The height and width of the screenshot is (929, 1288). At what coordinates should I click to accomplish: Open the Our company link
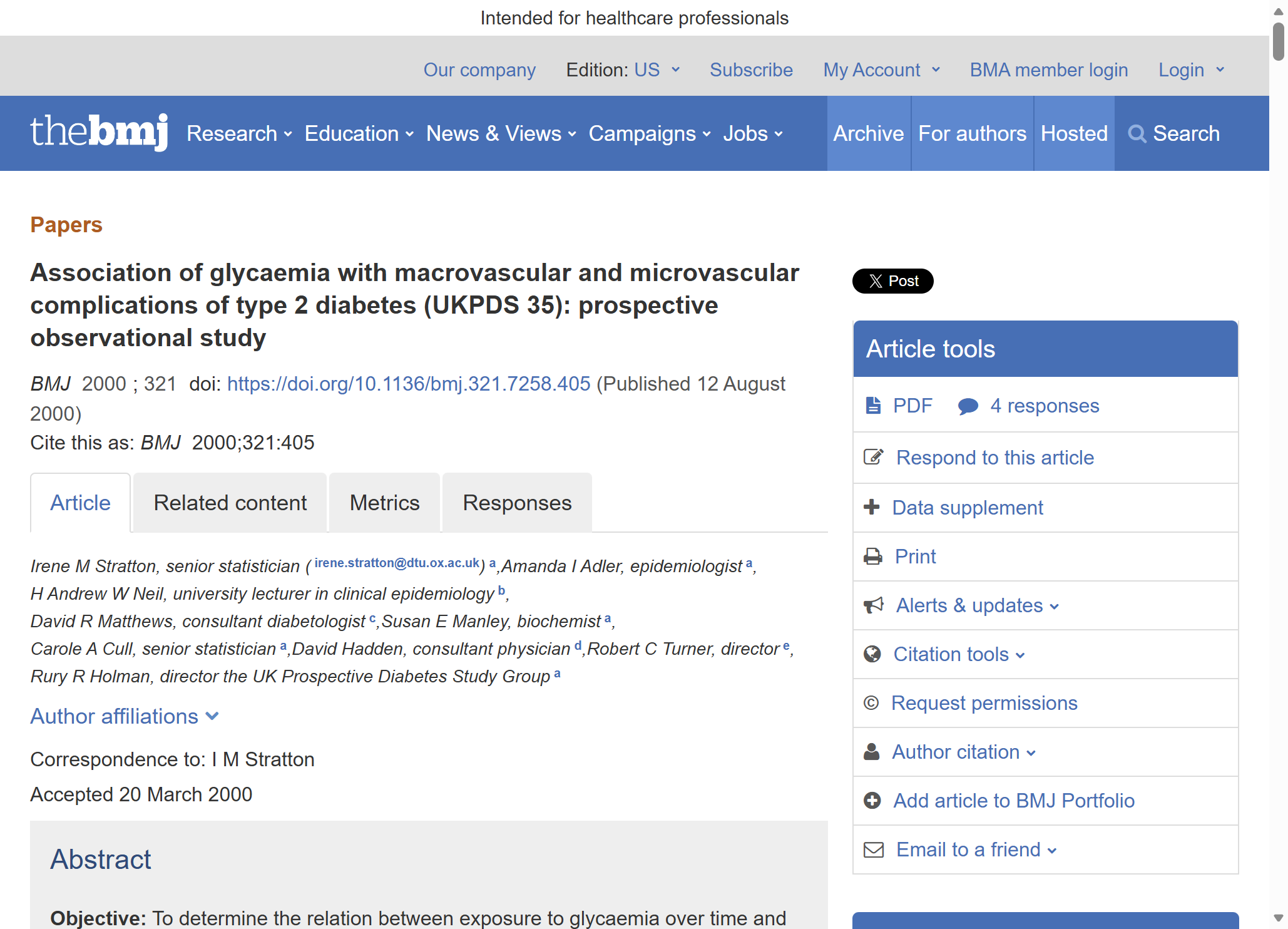coord(479,69)
